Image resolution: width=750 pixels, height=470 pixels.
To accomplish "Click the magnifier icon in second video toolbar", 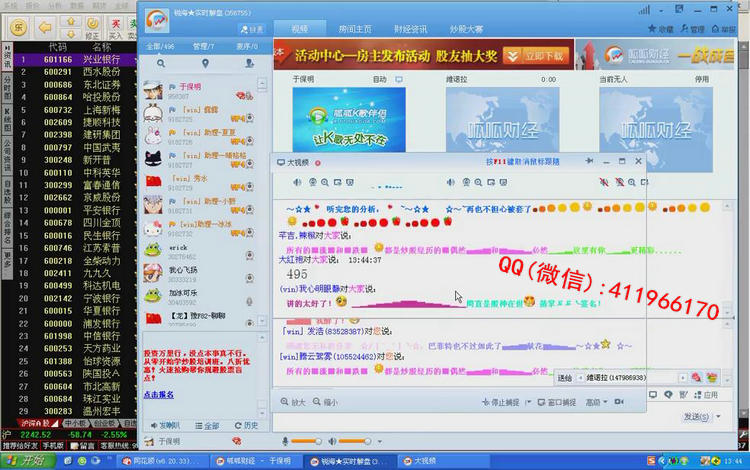I will tap(478, 182).
